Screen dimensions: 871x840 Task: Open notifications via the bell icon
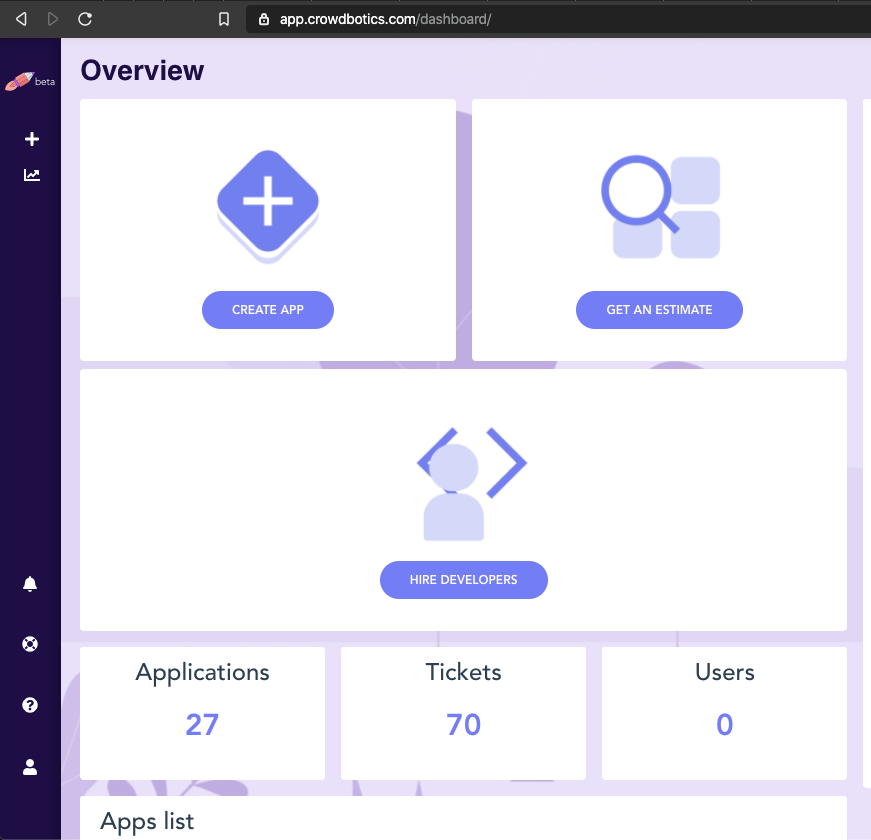click(x=29, y=583)
